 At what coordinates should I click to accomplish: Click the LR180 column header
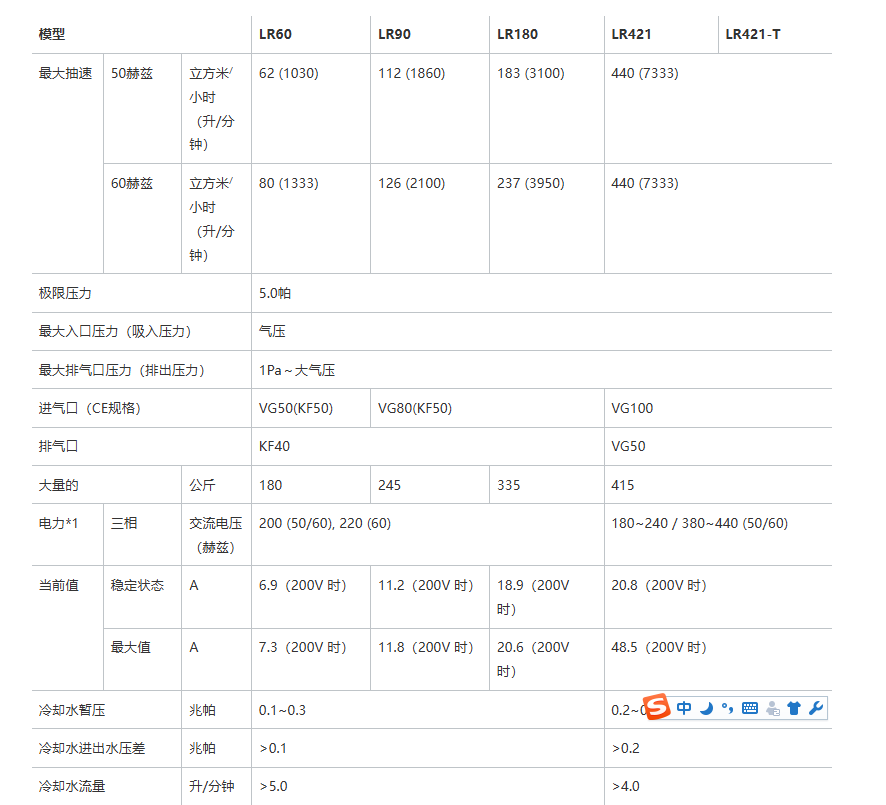517,34
